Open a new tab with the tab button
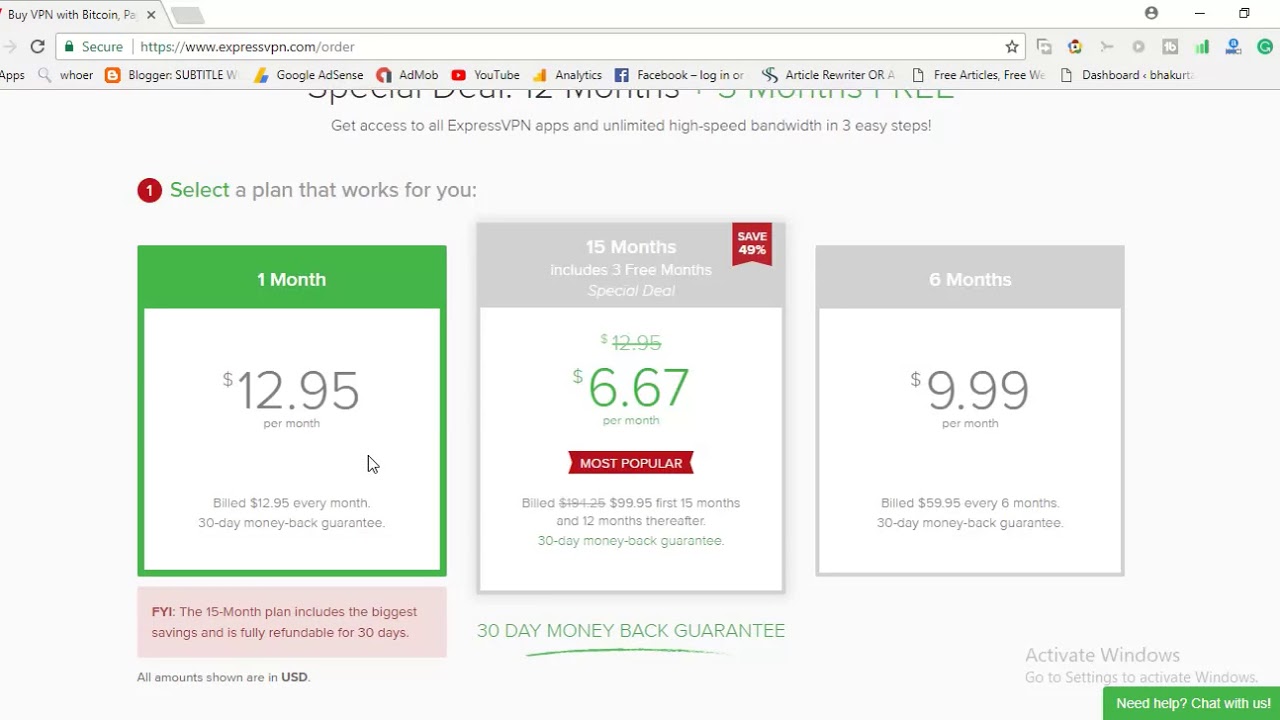The height and width of the screenshot is (720, 1280). pyautogui.click(x=187, y=15)
